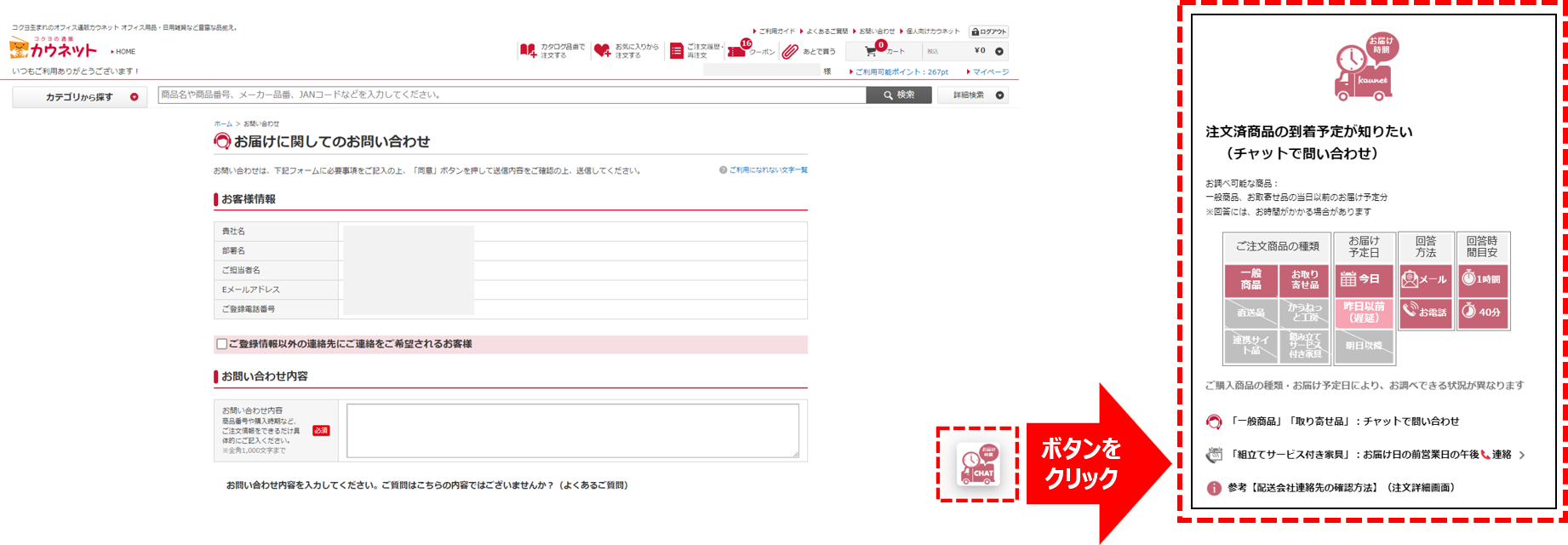Expand the カテゴリから探す category dropdown

pos(80,97)
